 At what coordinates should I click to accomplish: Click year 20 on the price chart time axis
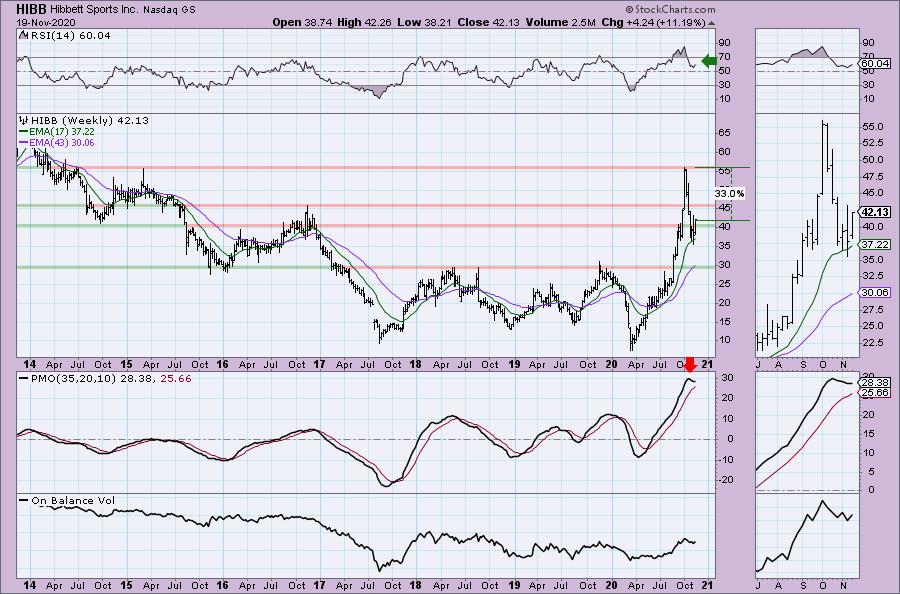pyautogui.click(x=611, y=364)
